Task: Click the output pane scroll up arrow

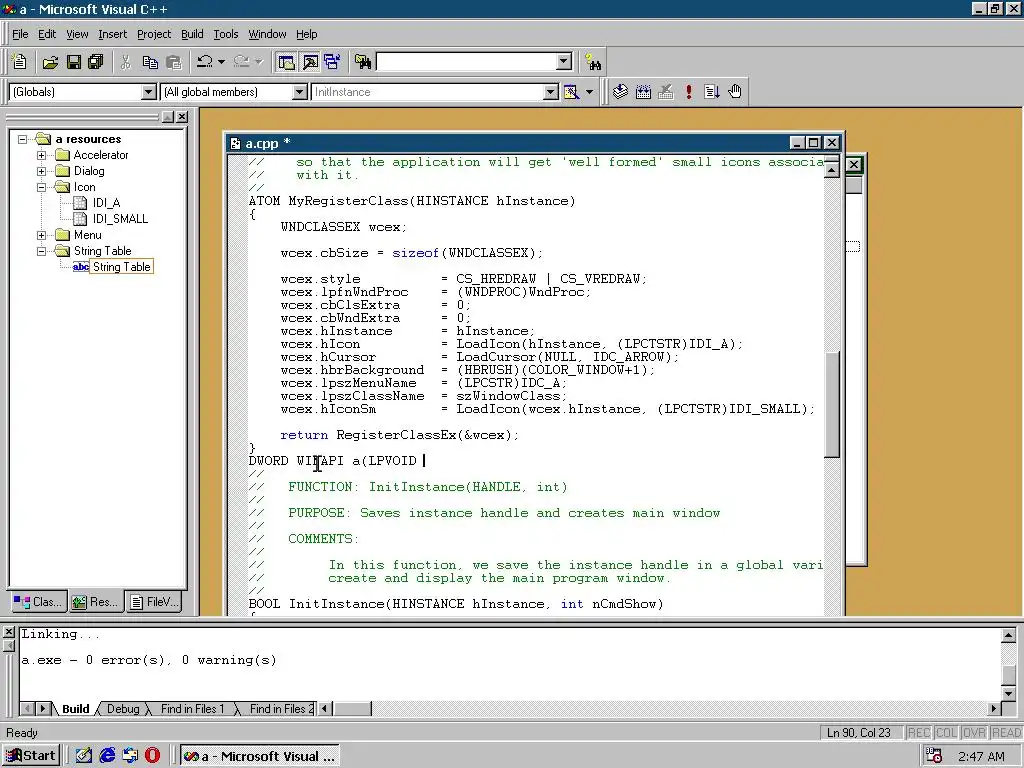Action: tap(1008, 635)
